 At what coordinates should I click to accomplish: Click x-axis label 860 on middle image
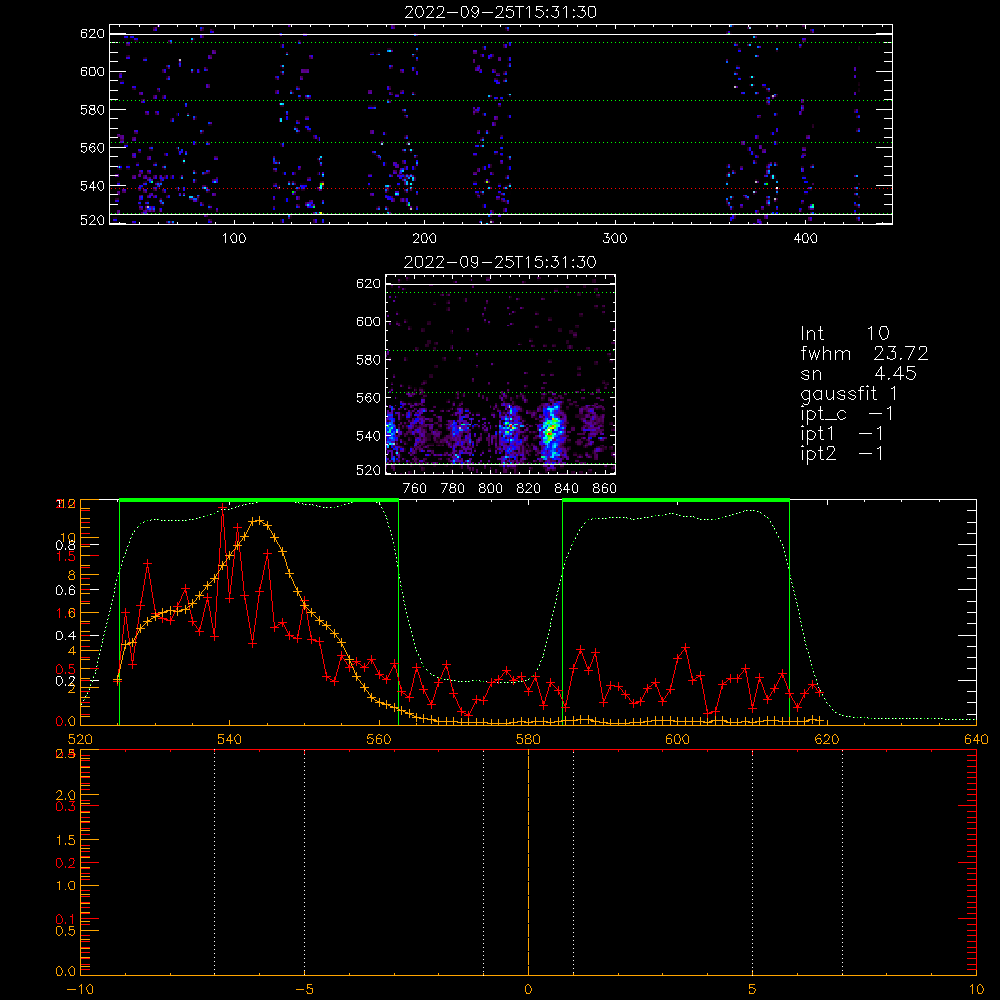click(x=605, y=489)
